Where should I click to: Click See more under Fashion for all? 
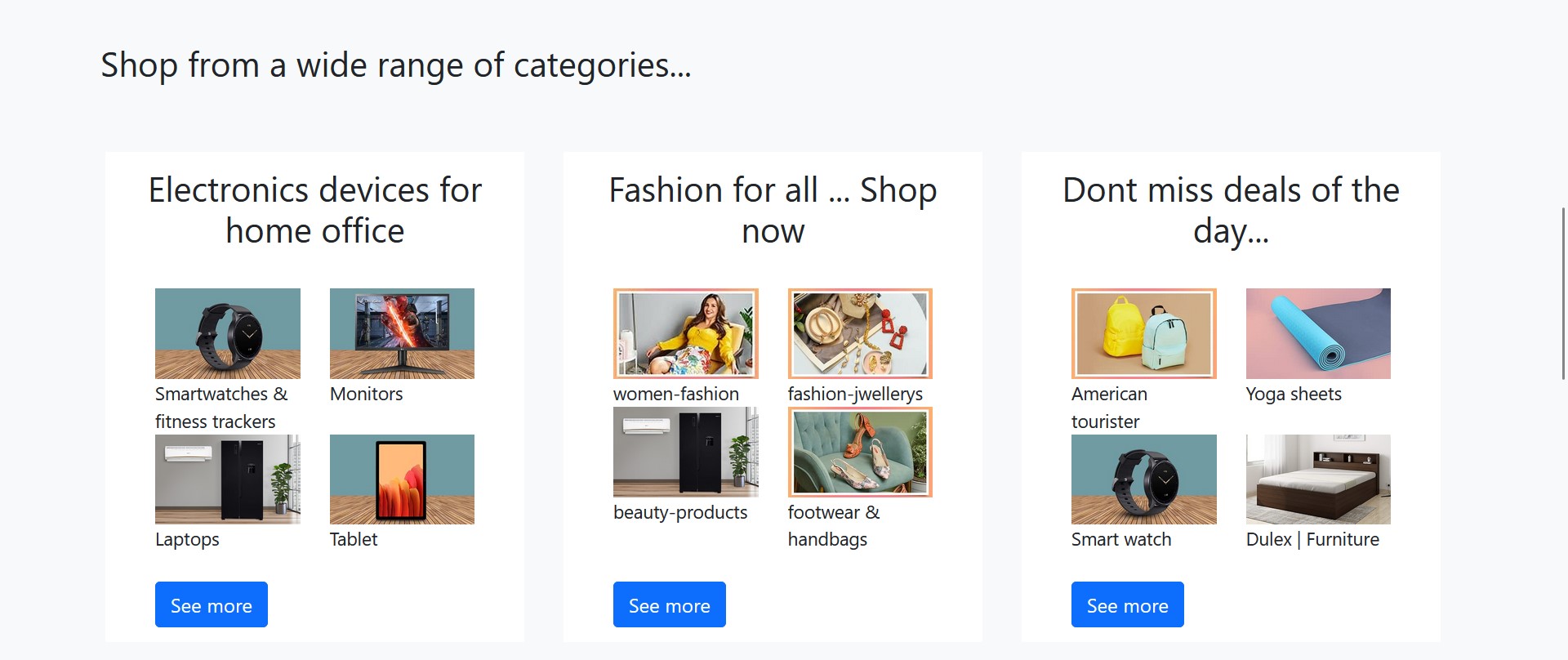[x=670, y=604]
